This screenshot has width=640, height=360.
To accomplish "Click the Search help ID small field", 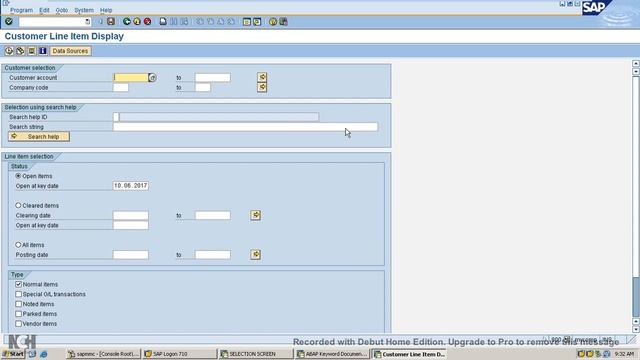I will (x=116, y=117).
